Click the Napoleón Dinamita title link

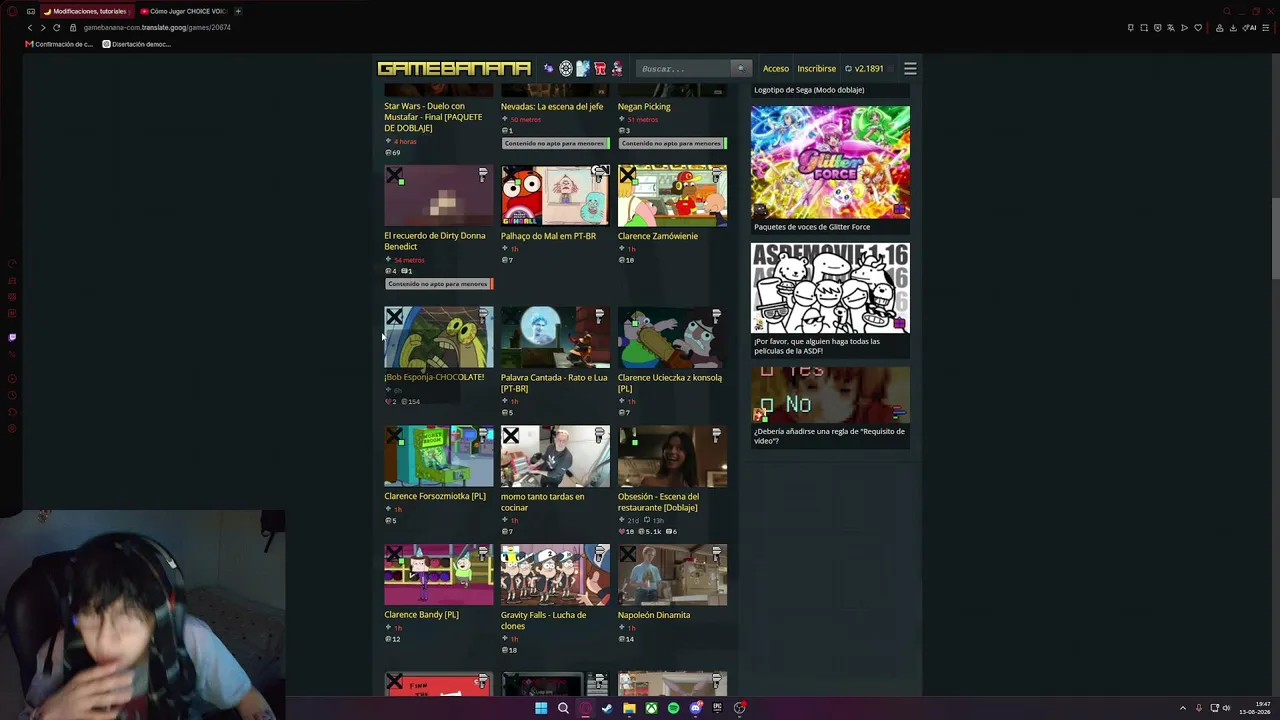coord(654,615)
